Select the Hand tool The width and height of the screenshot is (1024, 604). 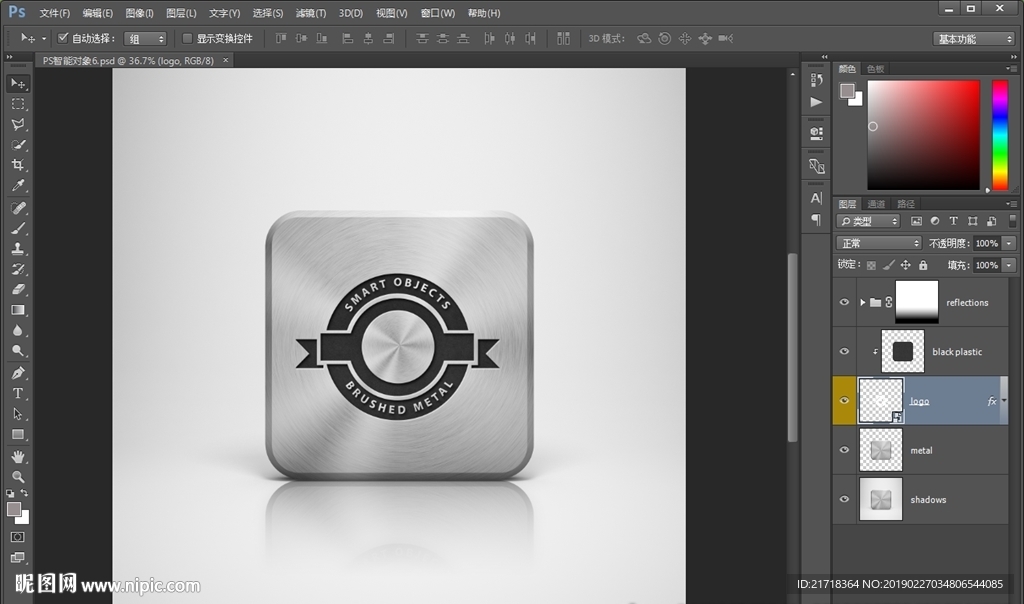18,456
